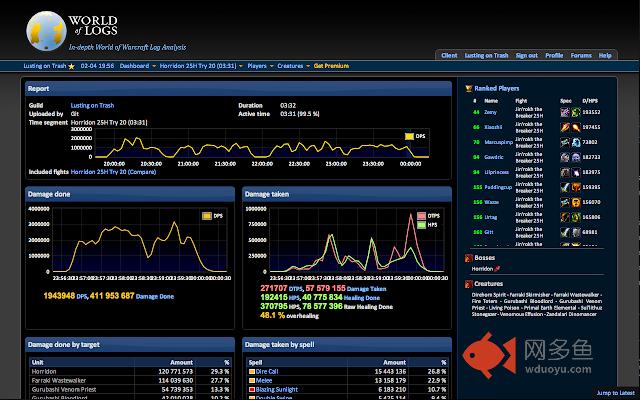Click the Damage taken DTPS/HPS chart
This screenshot has width=640, height=400.
click(357, 240)
